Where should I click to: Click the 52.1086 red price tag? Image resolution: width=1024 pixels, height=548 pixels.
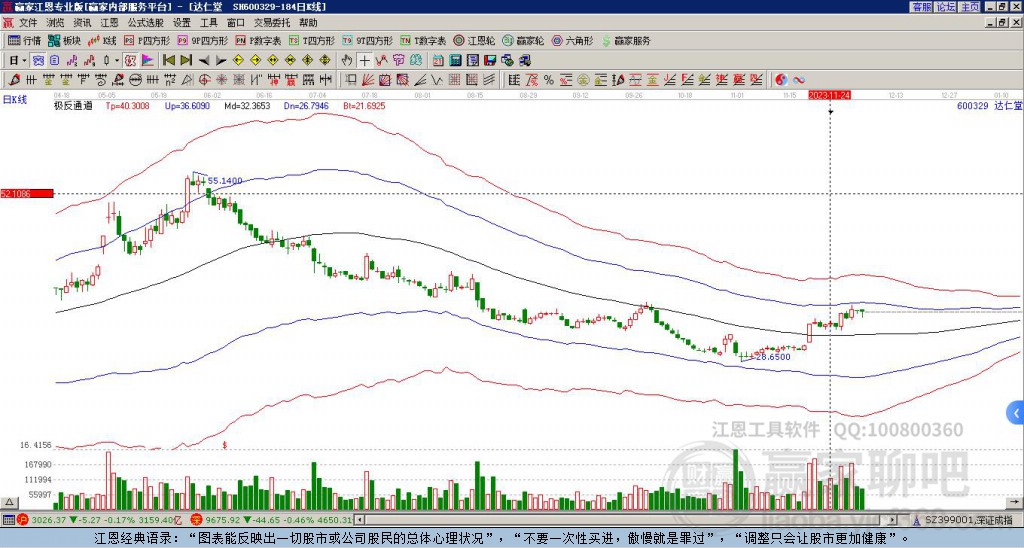(27, 194)
